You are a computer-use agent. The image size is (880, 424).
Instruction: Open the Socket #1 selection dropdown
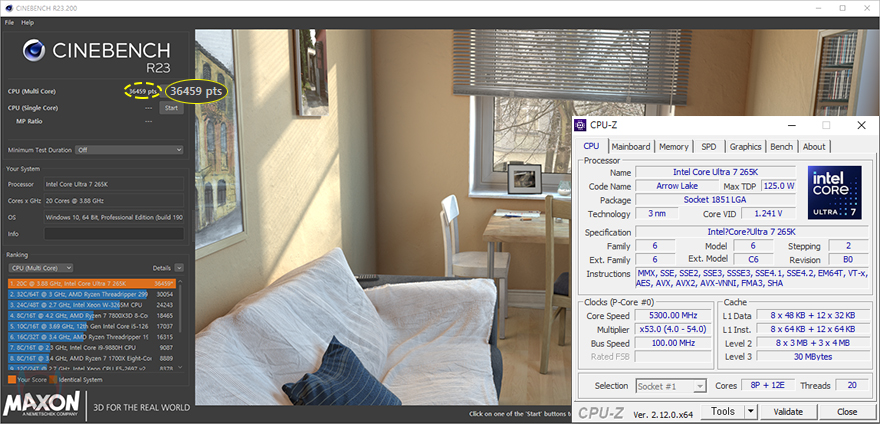click(x=671, y=386)
